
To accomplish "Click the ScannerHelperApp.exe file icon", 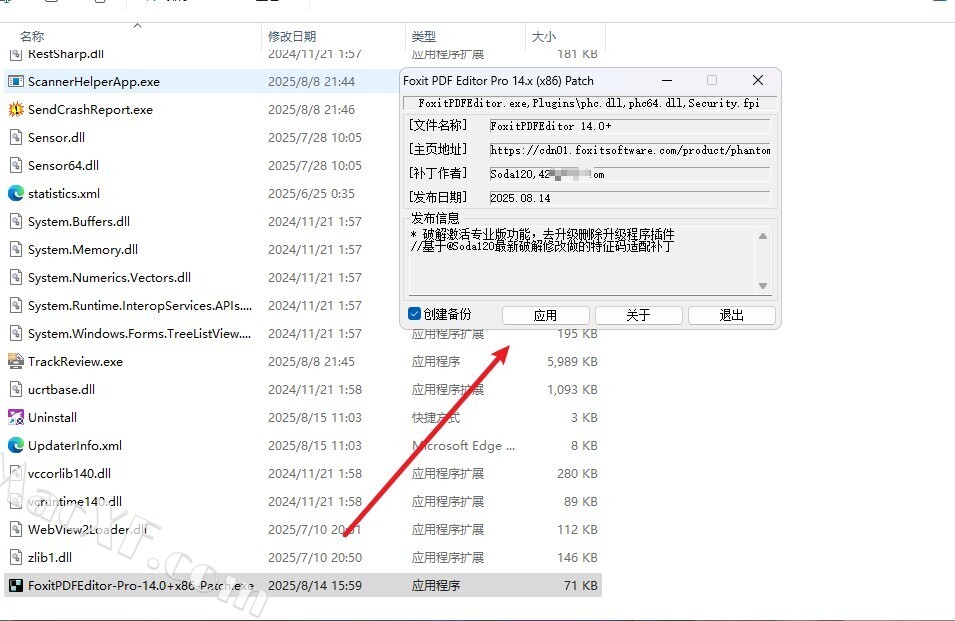I will pos(16,82).
